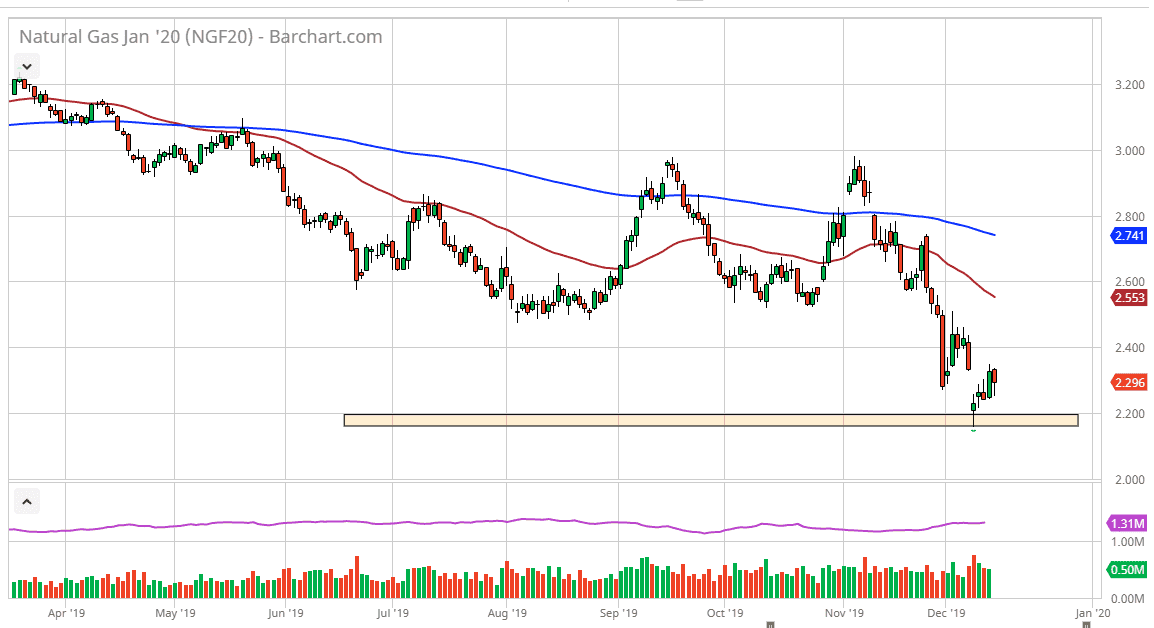Screen dimensions: 1154x628
Task: Click the Aug '19 date axis label
Action: [x=507, y=613]
